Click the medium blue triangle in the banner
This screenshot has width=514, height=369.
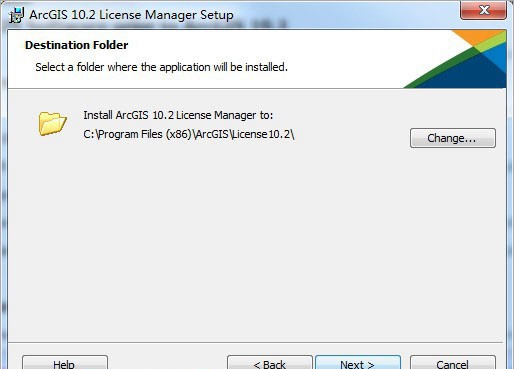tap(498, 55)
